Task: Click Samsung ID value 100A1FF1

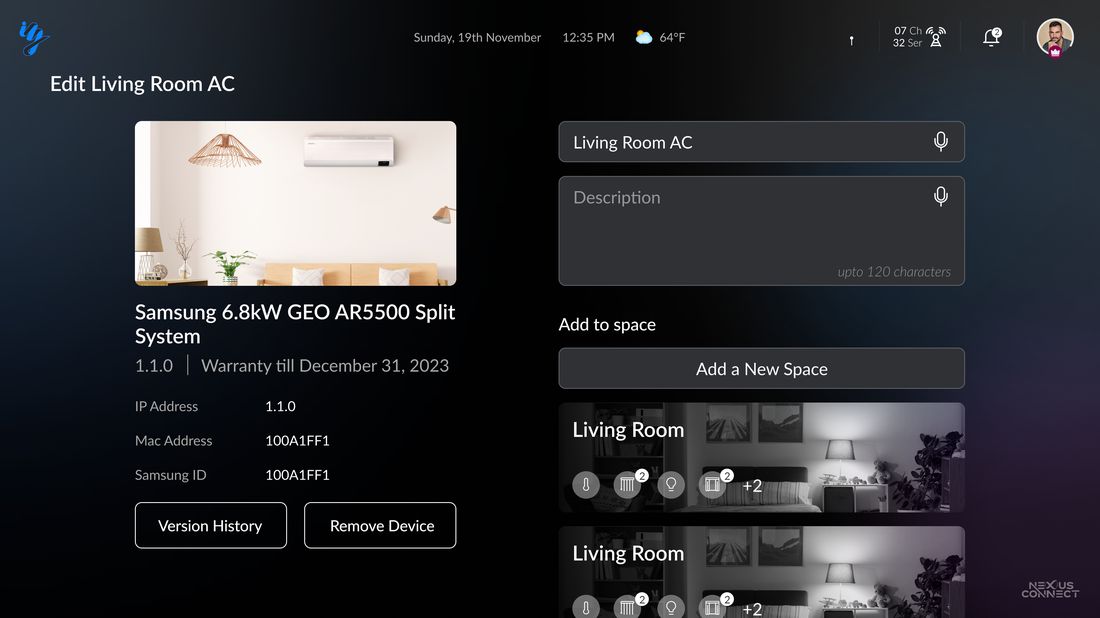Action: [x=297, y=475]
